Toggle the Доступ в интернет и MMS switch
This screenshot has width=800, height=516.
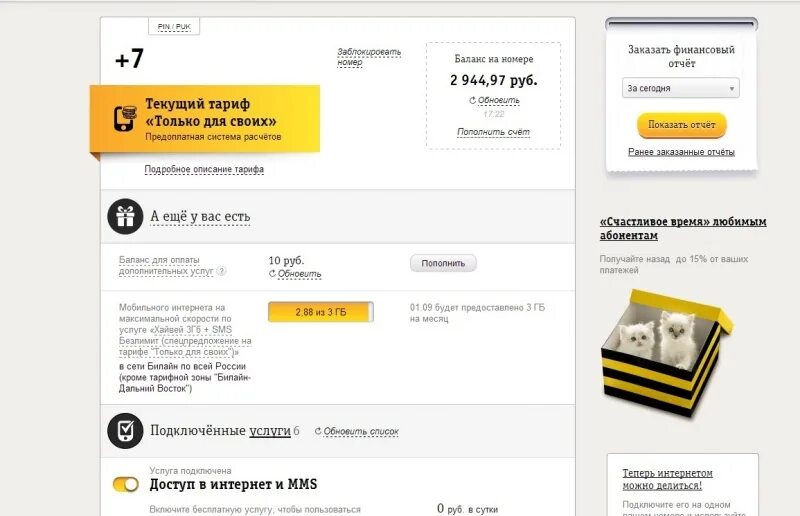[x=126, y=484]
